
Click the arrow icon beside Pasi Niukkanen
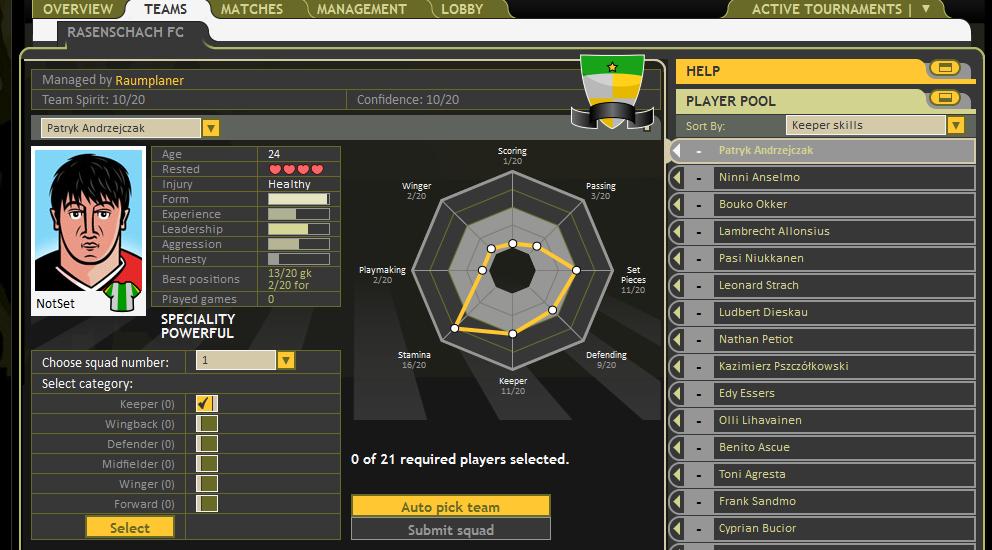coord(677,259)
